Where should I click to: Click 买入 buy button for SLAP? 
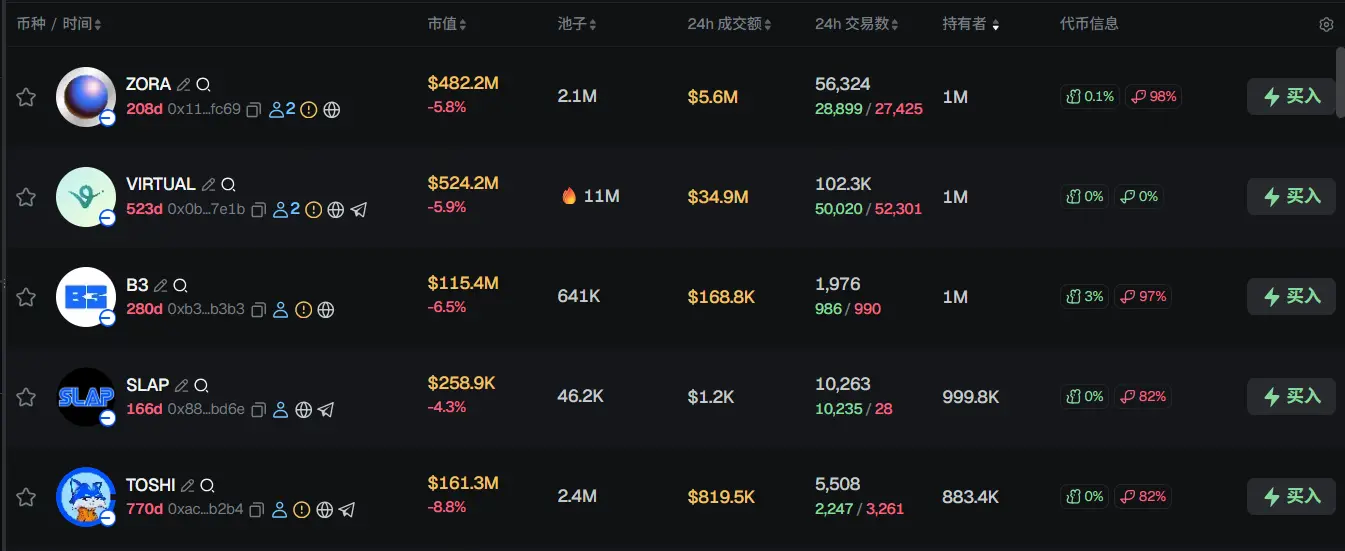click(1291, 397)
